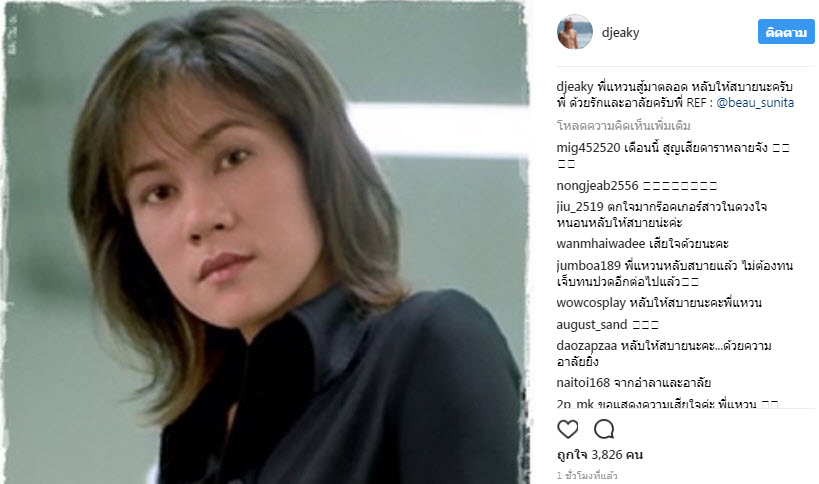Open commenter mig452520's profile
The height and width of the screenshot is (484, 819).
pos(588,148)
